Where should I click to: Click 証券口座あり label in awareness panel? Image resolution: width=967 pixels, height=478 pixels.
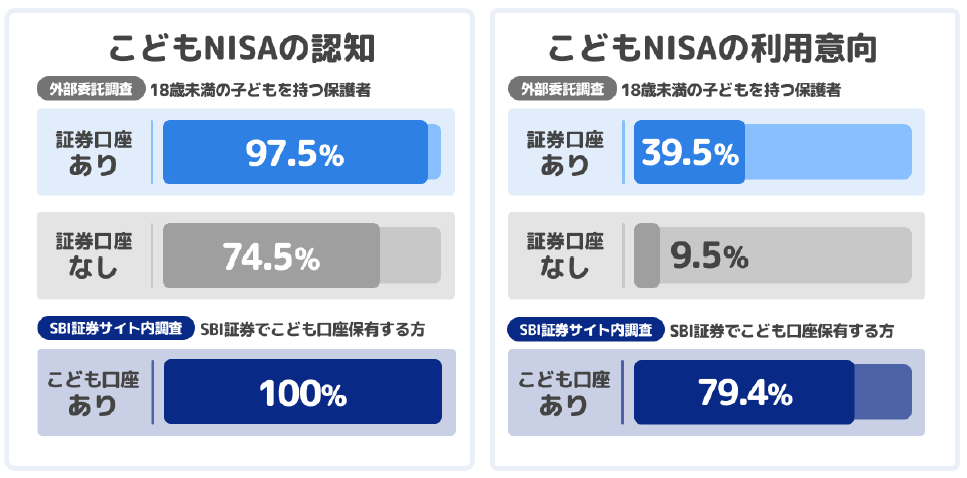(x=94, y=153)
